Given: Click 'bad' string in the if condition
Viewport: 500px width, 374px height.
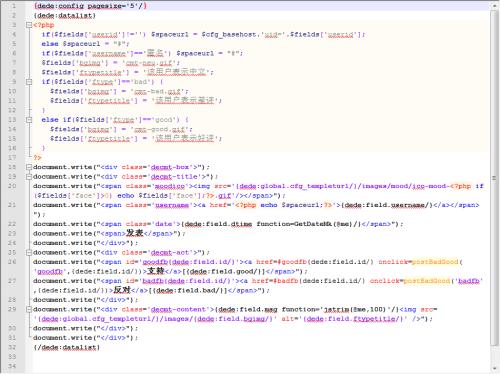Looking at the screenshot, I should (x=142, y=82).
